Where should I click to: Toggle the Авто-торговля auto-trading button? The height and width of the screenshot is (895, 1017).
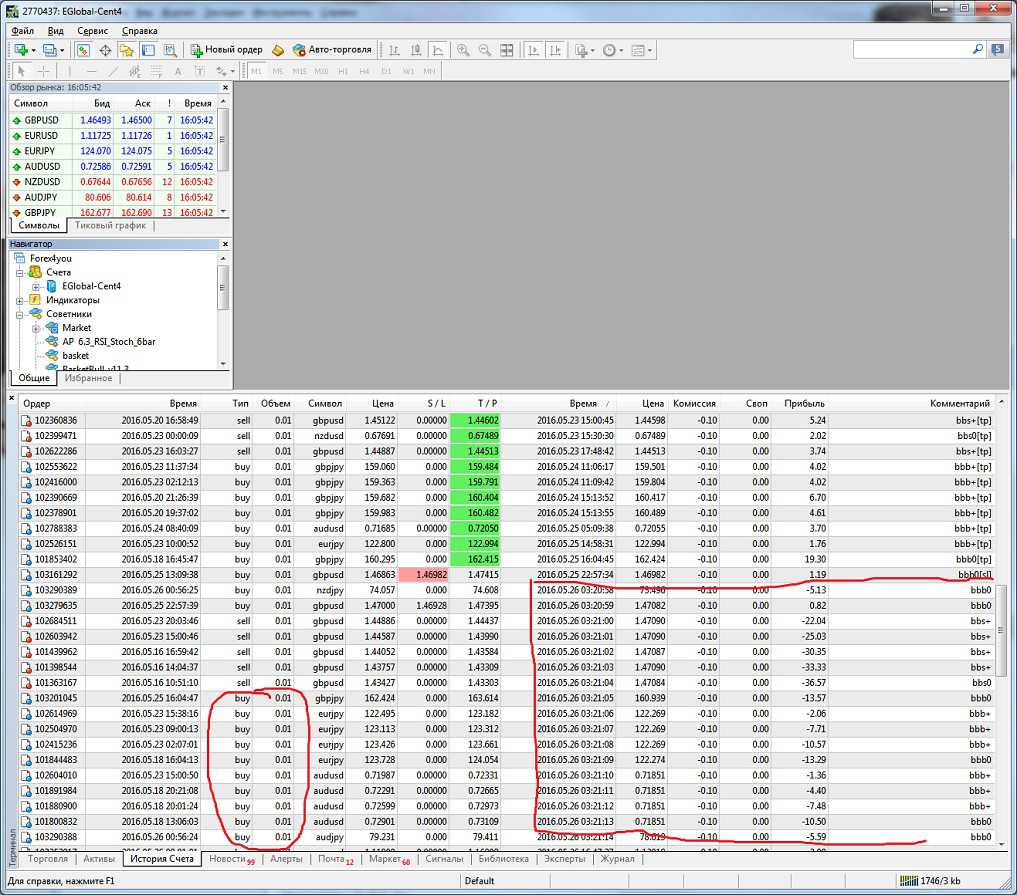(331, 50)
